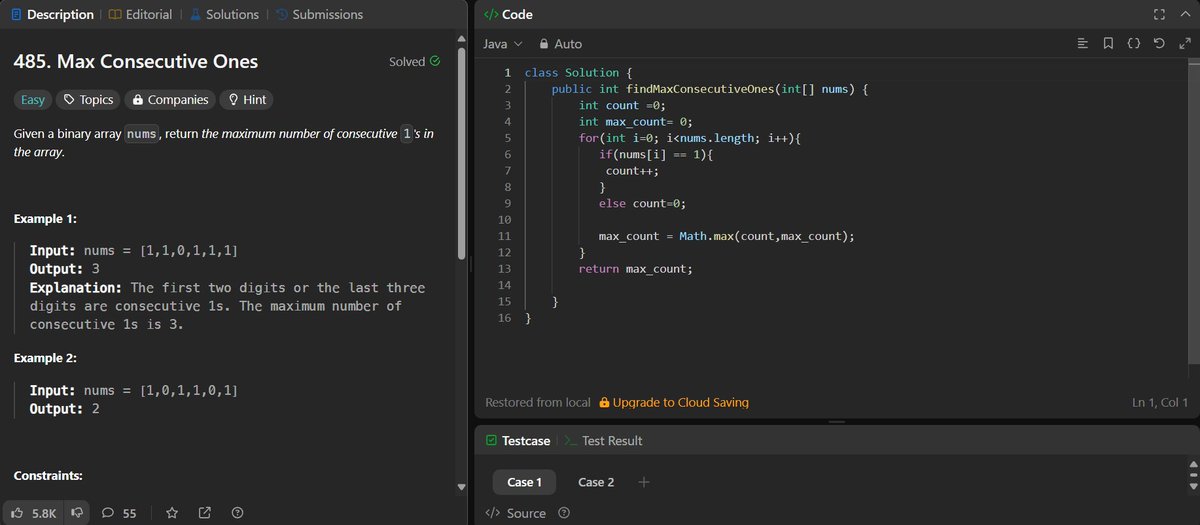Click the Example 1 heading

46,219
